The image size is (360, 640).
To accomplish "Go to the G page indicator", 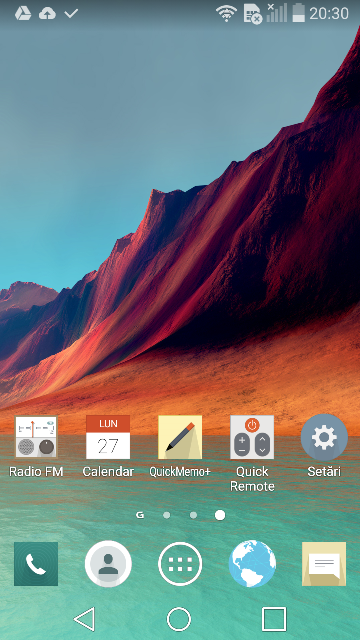I will coord(140,515).
